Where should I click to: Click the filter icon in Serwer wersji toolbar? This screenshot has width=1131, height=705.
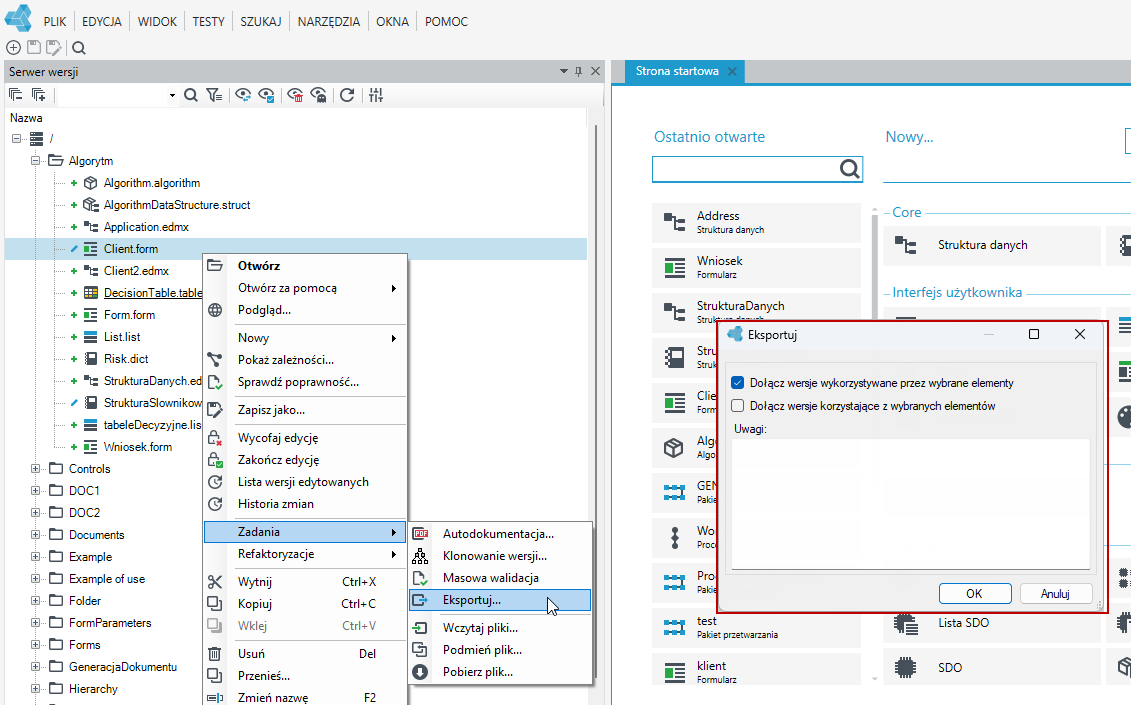click(x=214, y=95)
